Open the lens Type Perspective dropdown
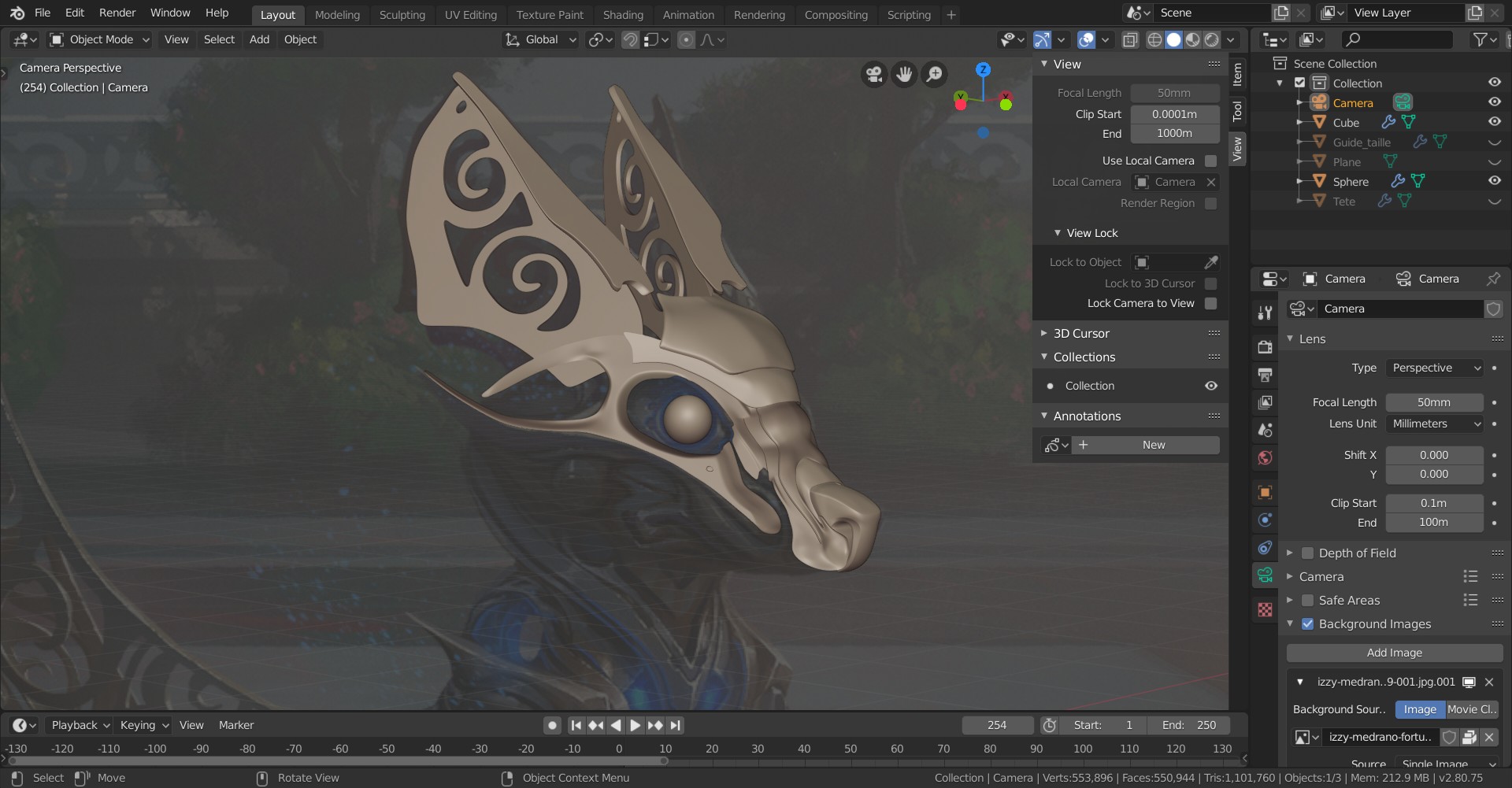Viewport: 1512px width, 788px height. pos(1435,368)
